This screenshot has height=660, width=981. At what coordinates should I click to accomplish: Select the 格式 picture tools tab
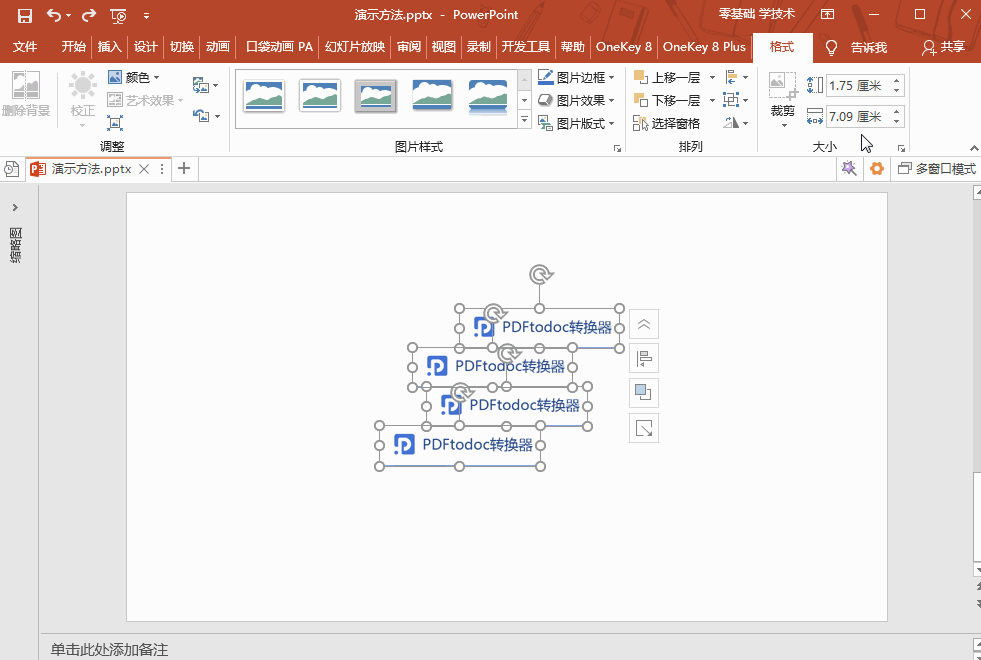point(782,47)
